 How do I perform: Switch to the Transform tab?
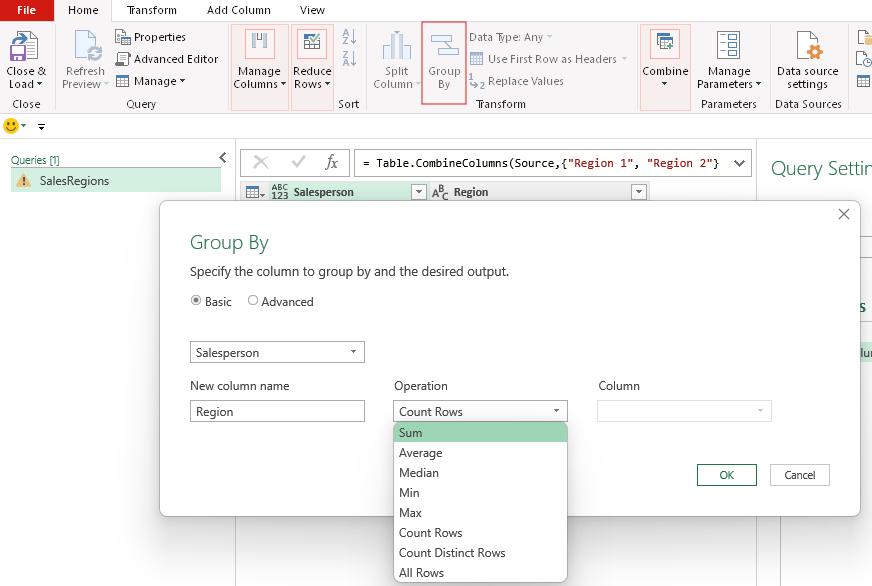(151, 10)
